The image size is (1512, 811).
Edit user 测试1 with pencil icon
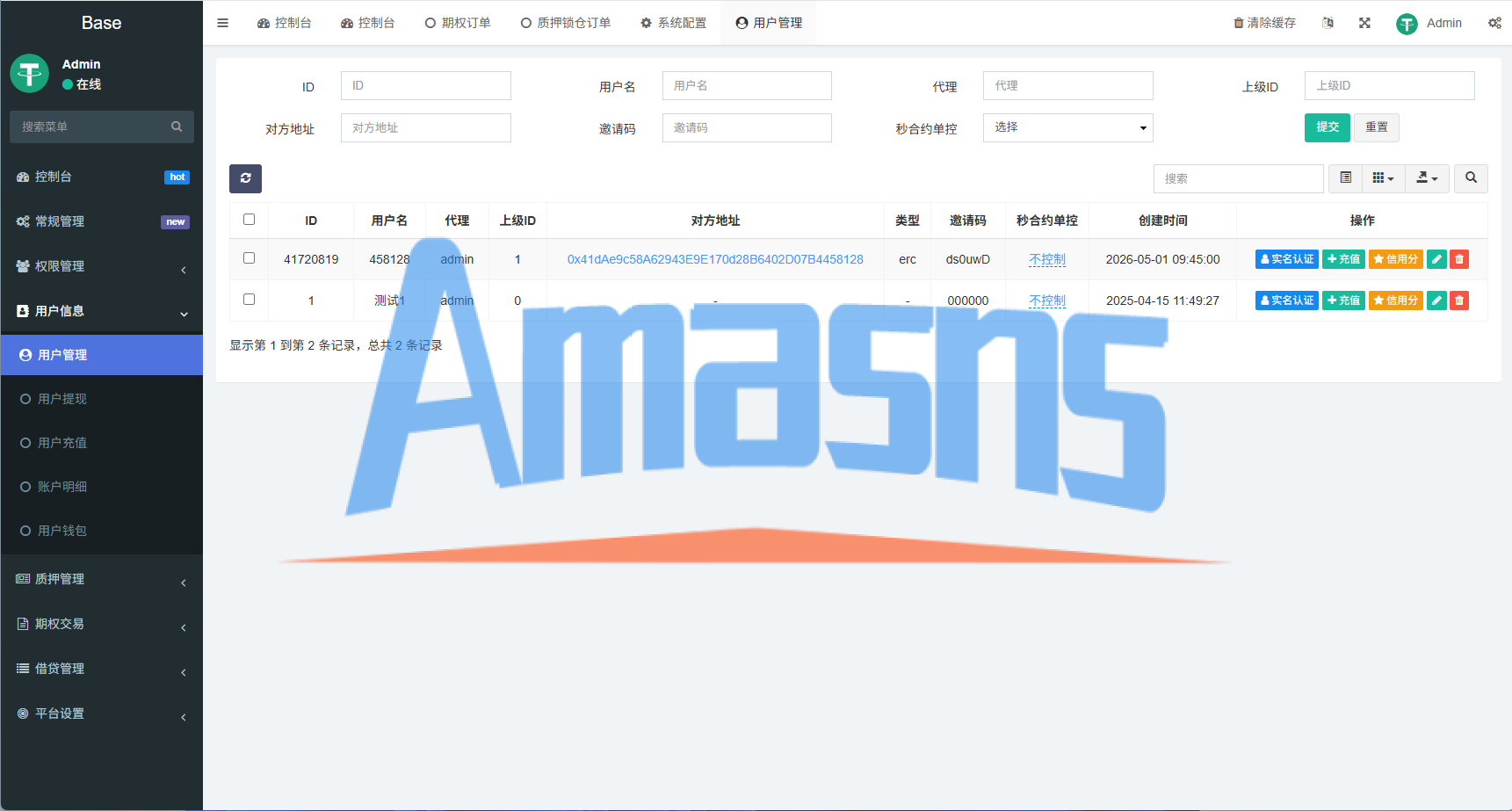1436,301
